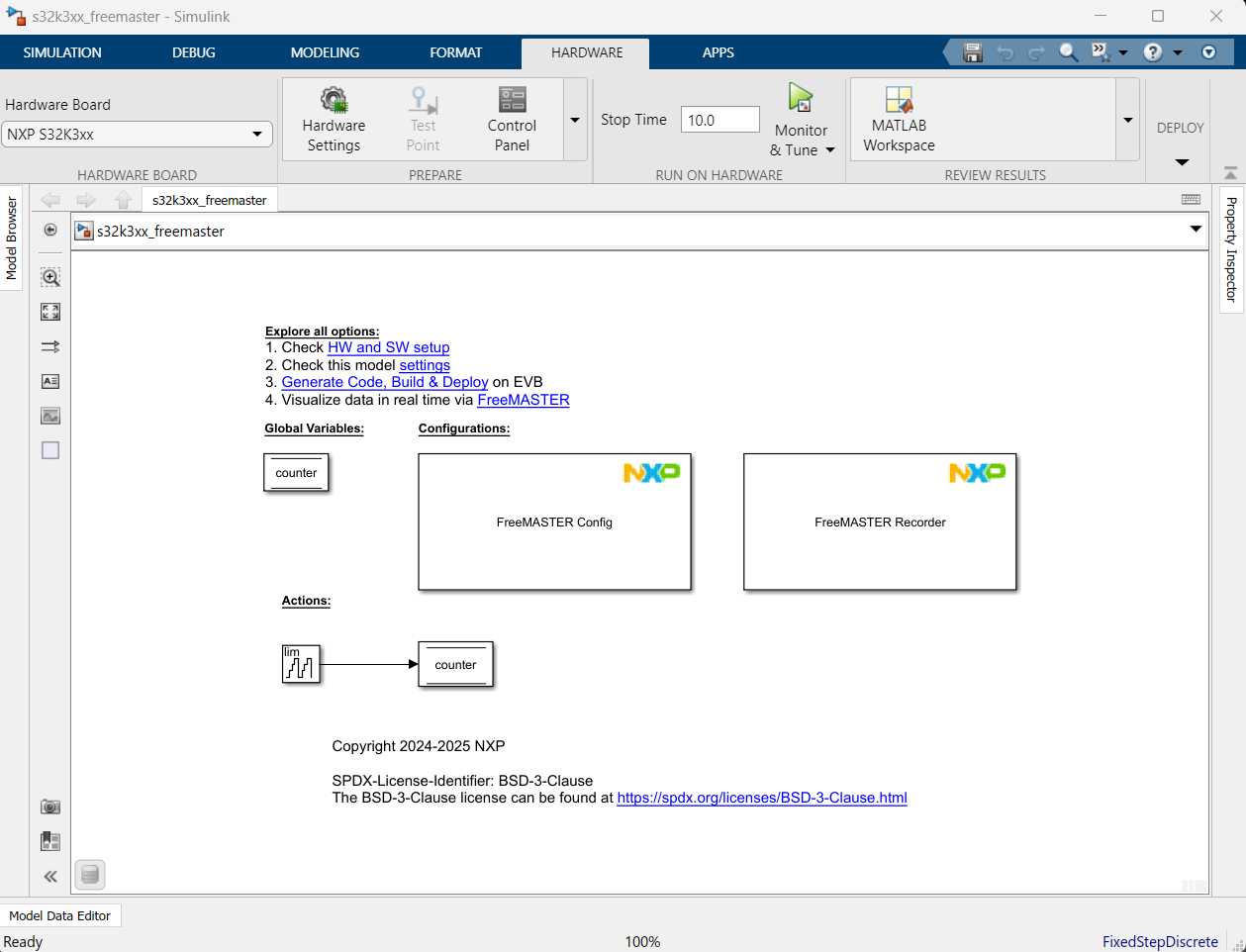Click s32k3xx_freemaster in breadcrumb bar
Viewport: 1246px width, 952px height.
(160, 231)
